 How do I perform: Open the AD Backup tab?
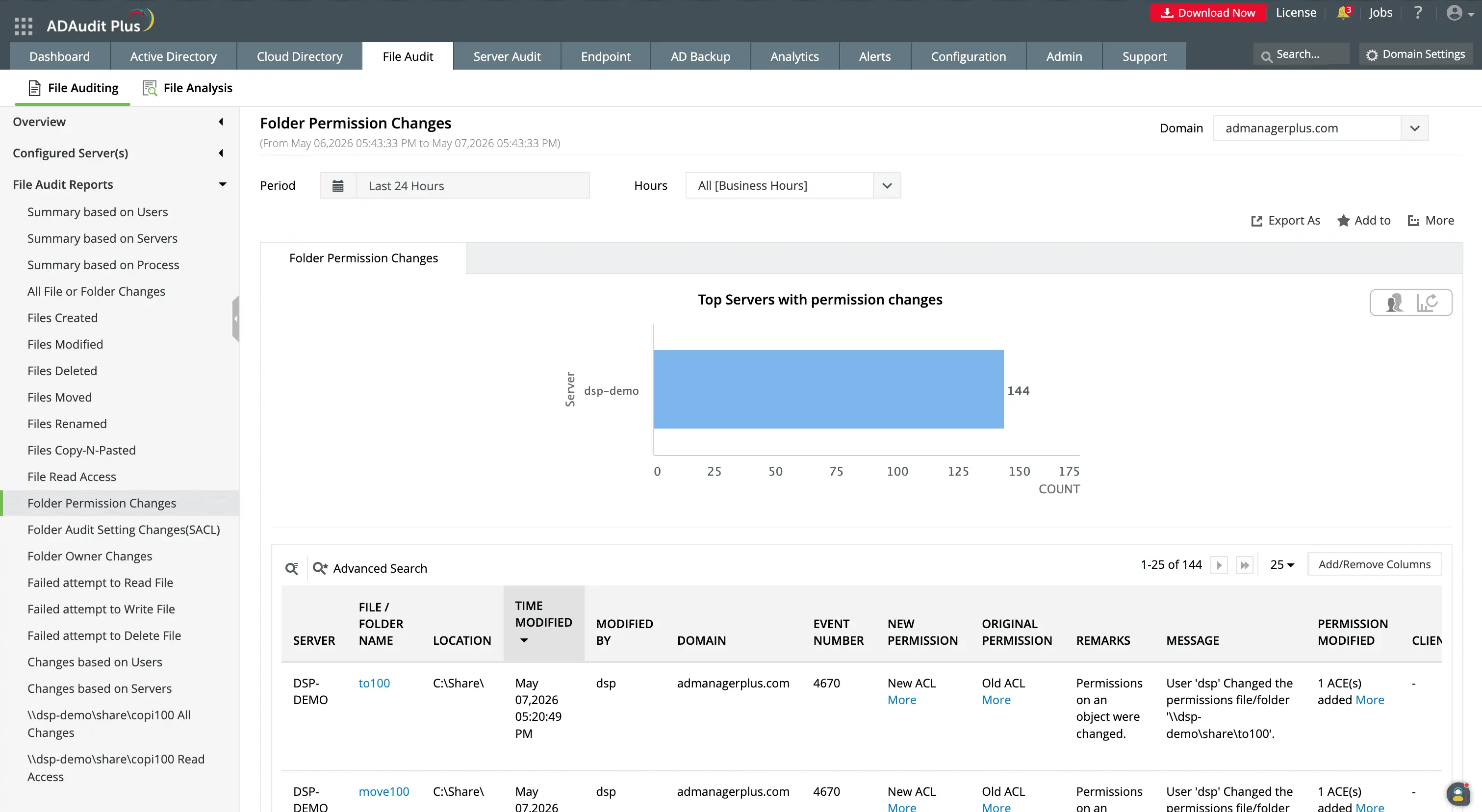point(700,56)
